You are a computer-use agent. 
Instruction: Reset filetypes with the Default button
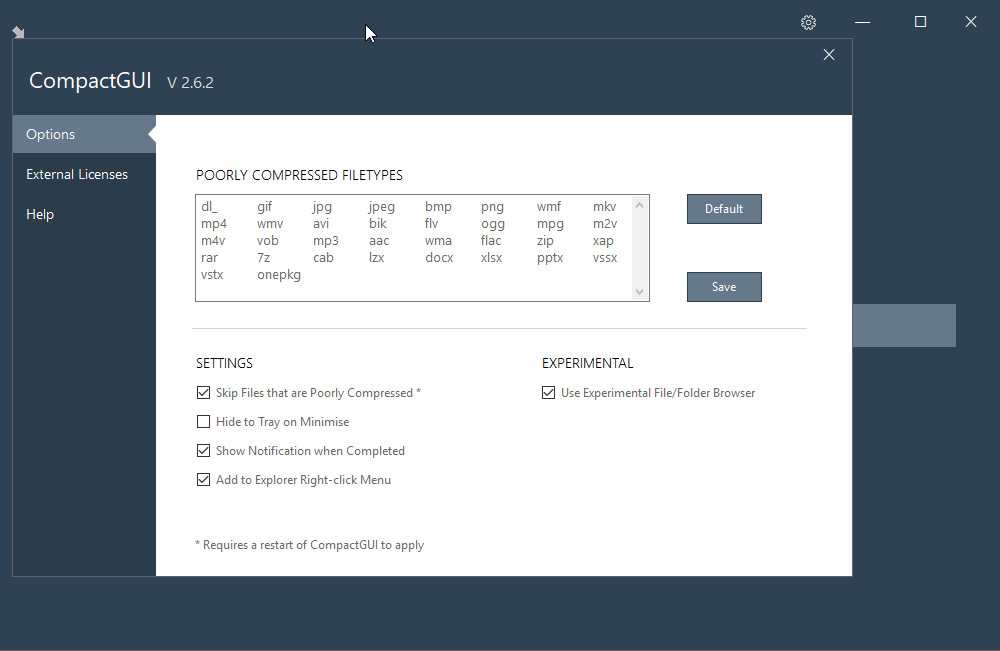tap(724, 209)
